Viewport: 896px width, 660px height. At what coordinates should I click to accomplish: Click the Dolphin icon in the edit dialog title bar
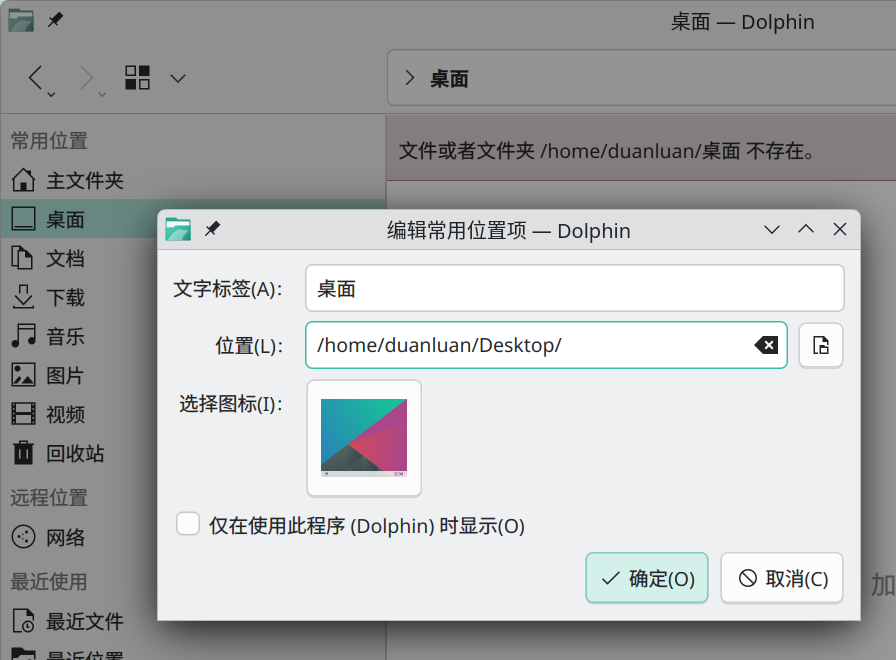[x=178, y=229]
